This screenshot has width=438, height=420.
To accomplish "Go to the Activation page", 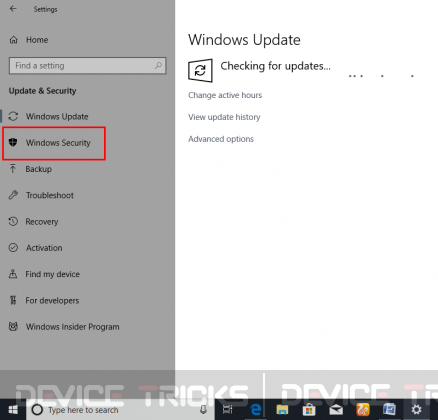I will 44,248.
